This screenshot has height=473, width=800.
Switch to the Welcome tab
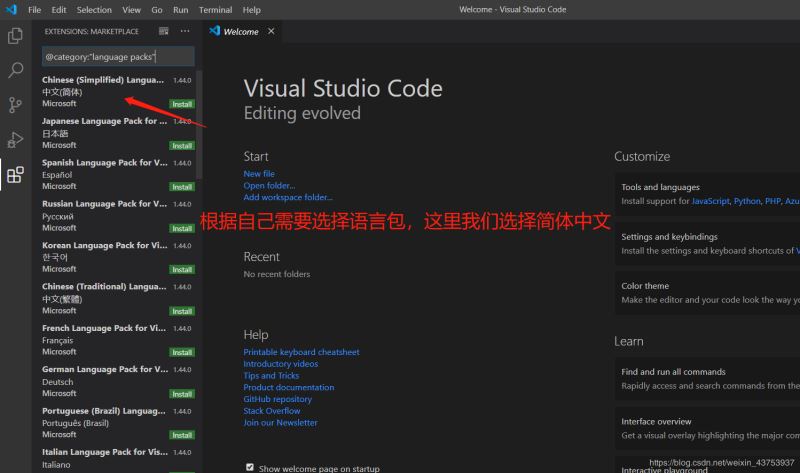pyautogui.click(x=241, y=32)
